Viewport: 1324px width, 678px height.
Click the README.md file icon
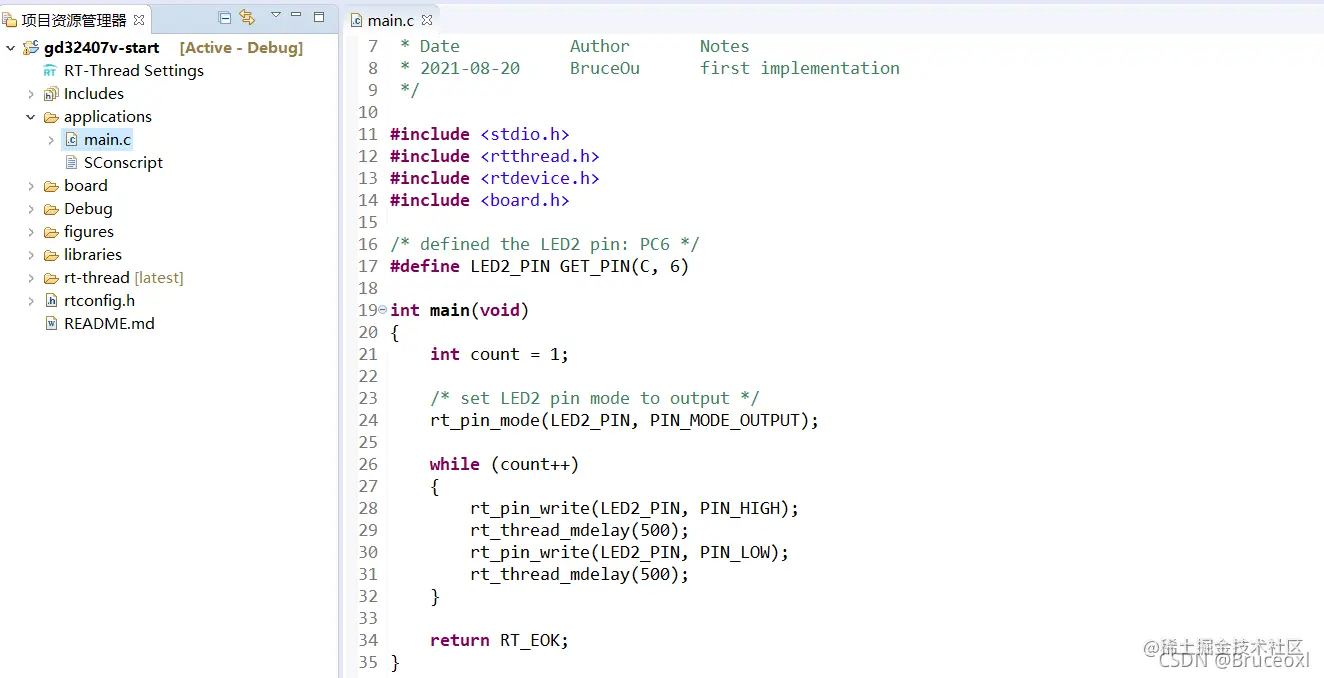click(51, 324)
